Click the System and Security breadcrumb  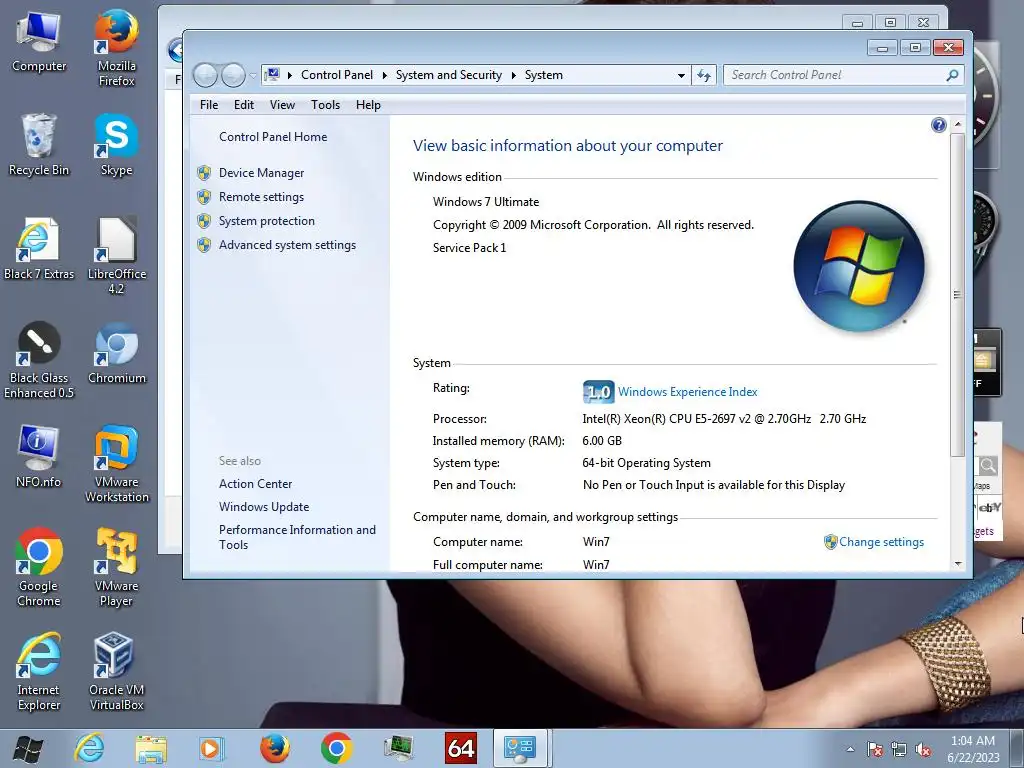tap(449, 75)
